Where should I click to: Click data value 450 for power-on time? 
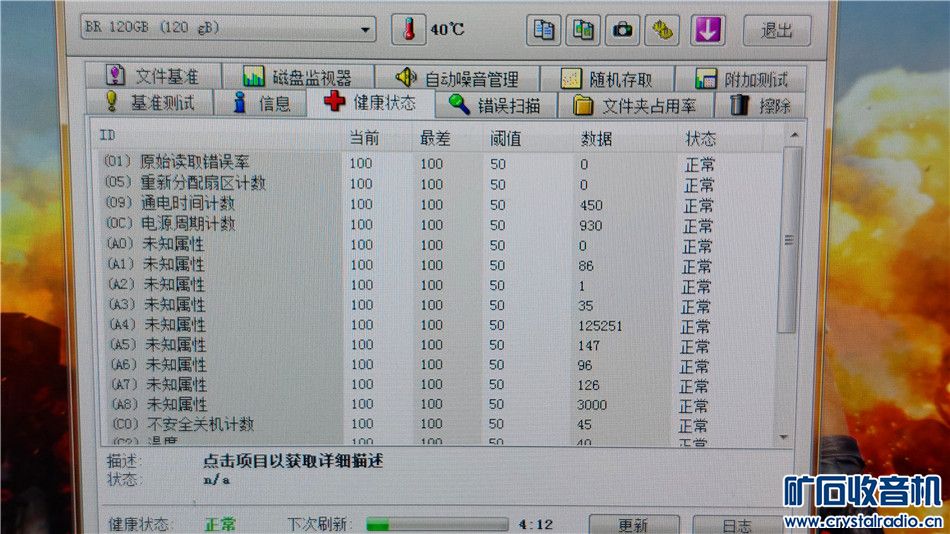tap(591, 205)
